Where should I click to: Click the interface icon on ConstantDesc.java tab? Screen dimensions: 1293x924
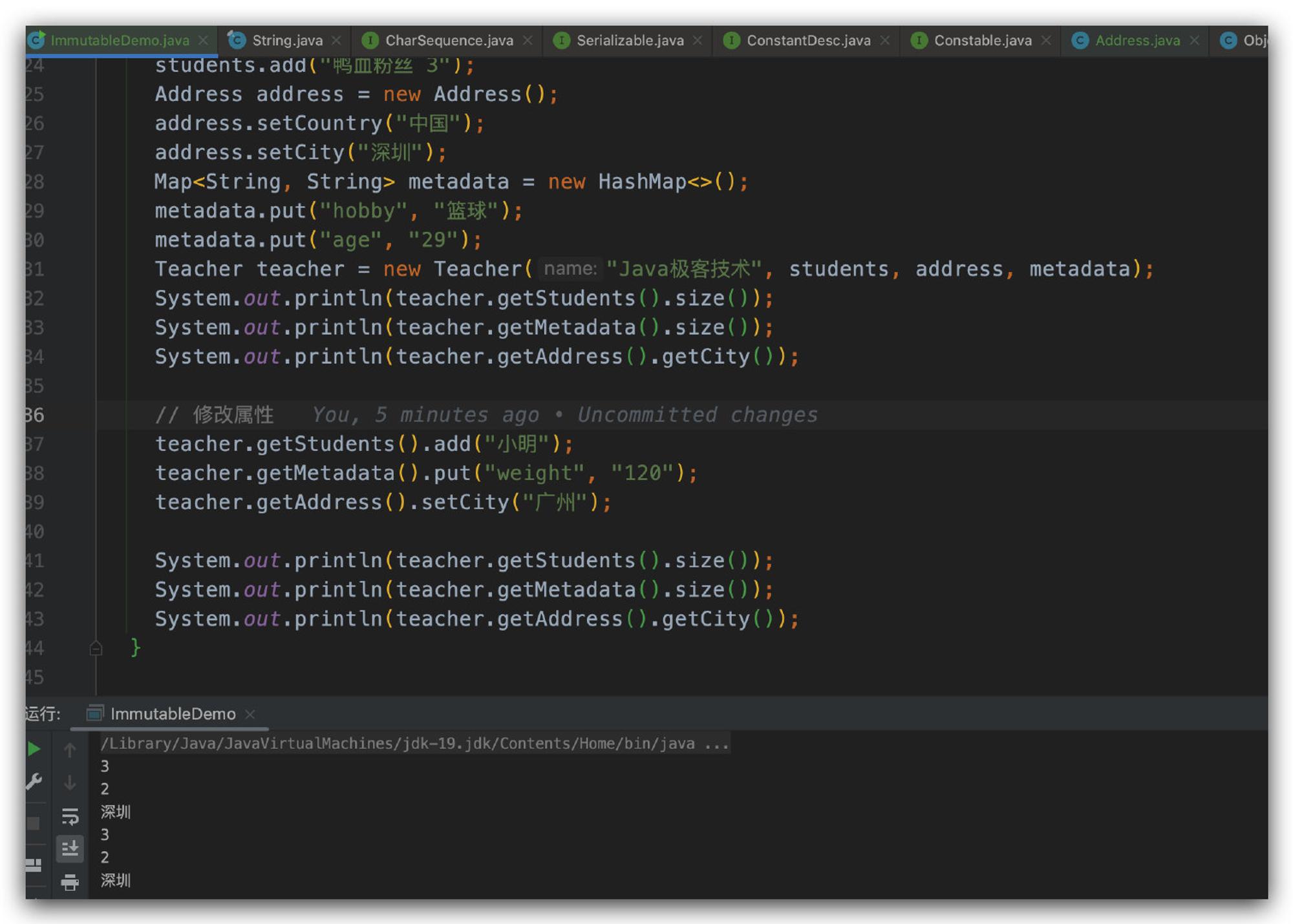[x=731, y=40]
